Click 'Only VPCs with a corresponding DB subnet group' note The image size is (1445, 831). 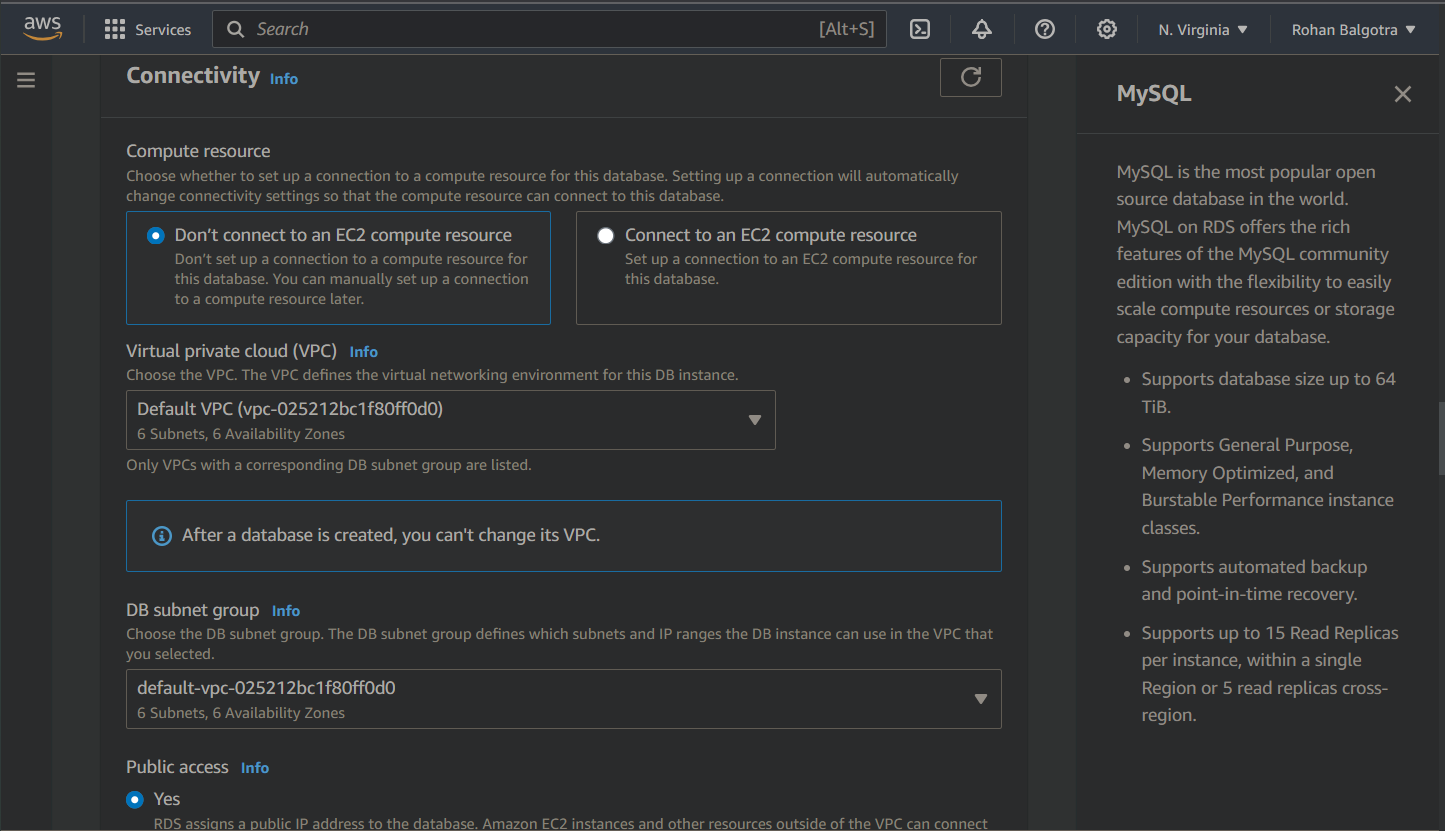click(x=329, y=465)
